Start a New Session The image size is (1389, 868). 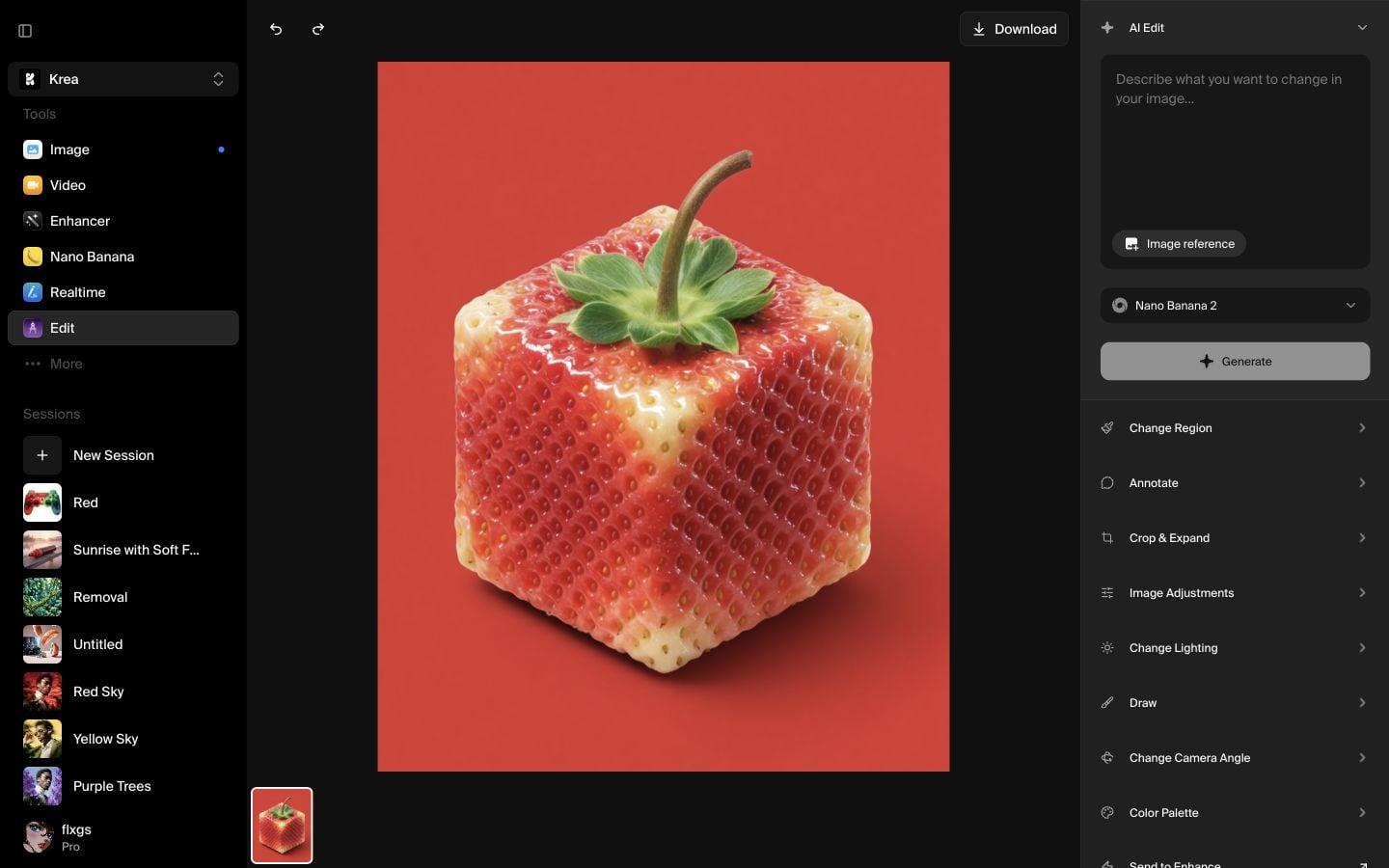(123, 455)
